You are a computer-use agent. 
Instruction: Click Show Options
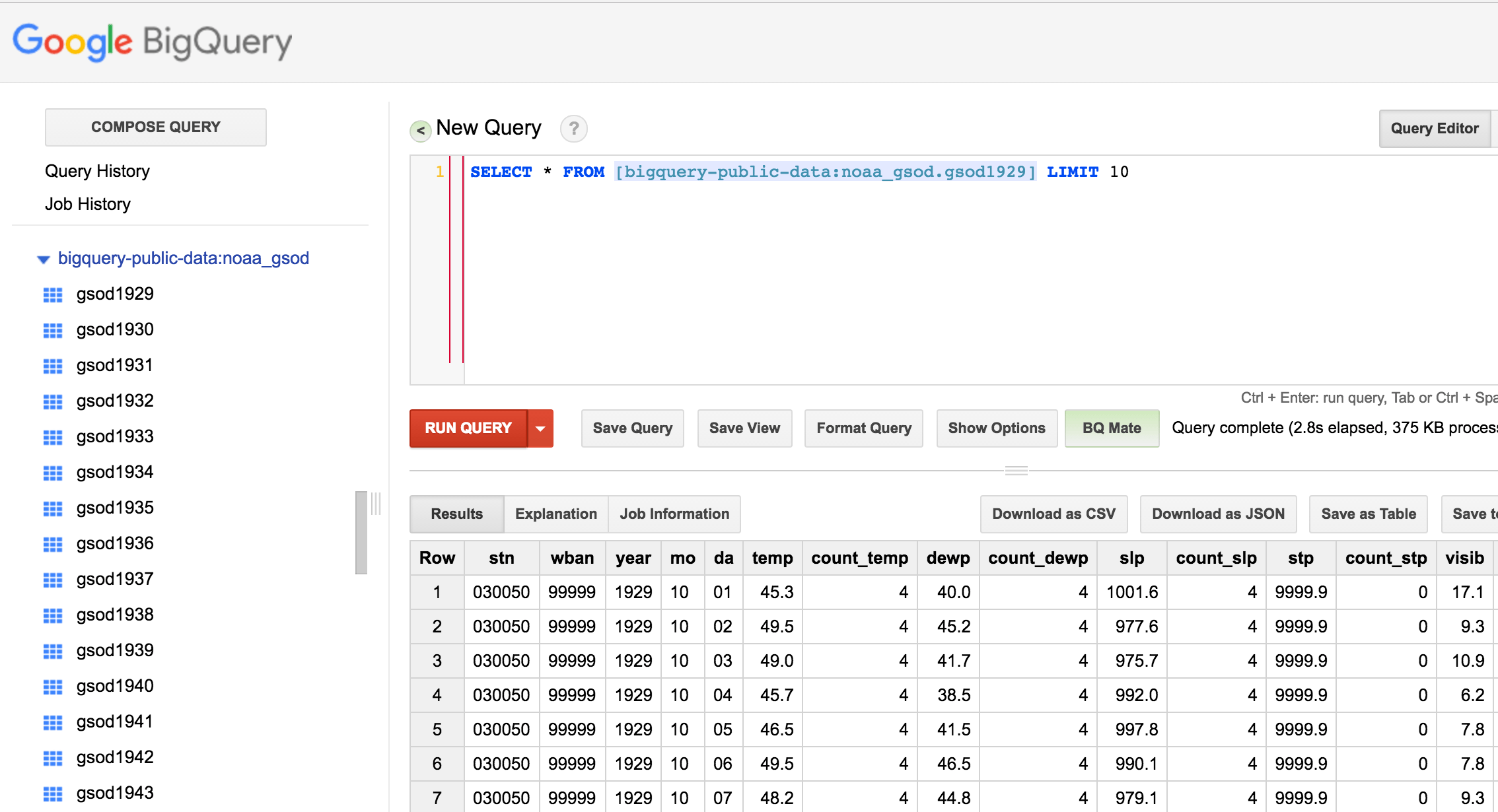coord(997,428)
